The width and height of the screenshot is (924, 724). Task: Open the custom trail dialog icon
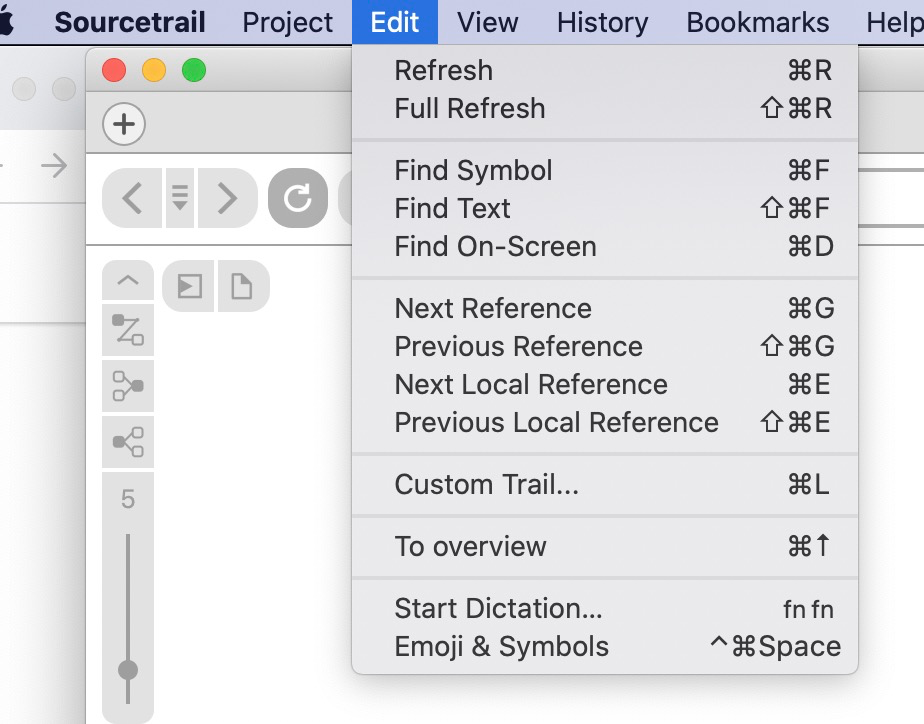coord(128,331)
